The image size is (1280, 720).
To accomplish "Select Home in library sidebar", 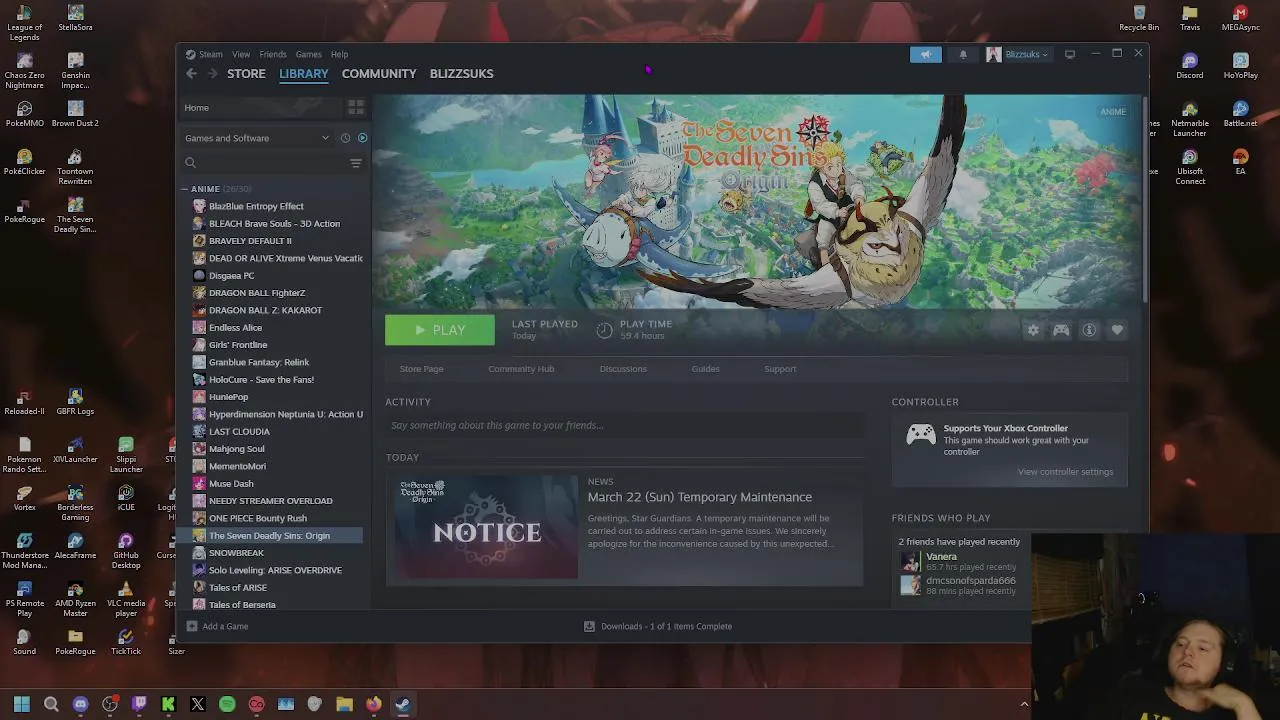I will [x=262, y=107].
